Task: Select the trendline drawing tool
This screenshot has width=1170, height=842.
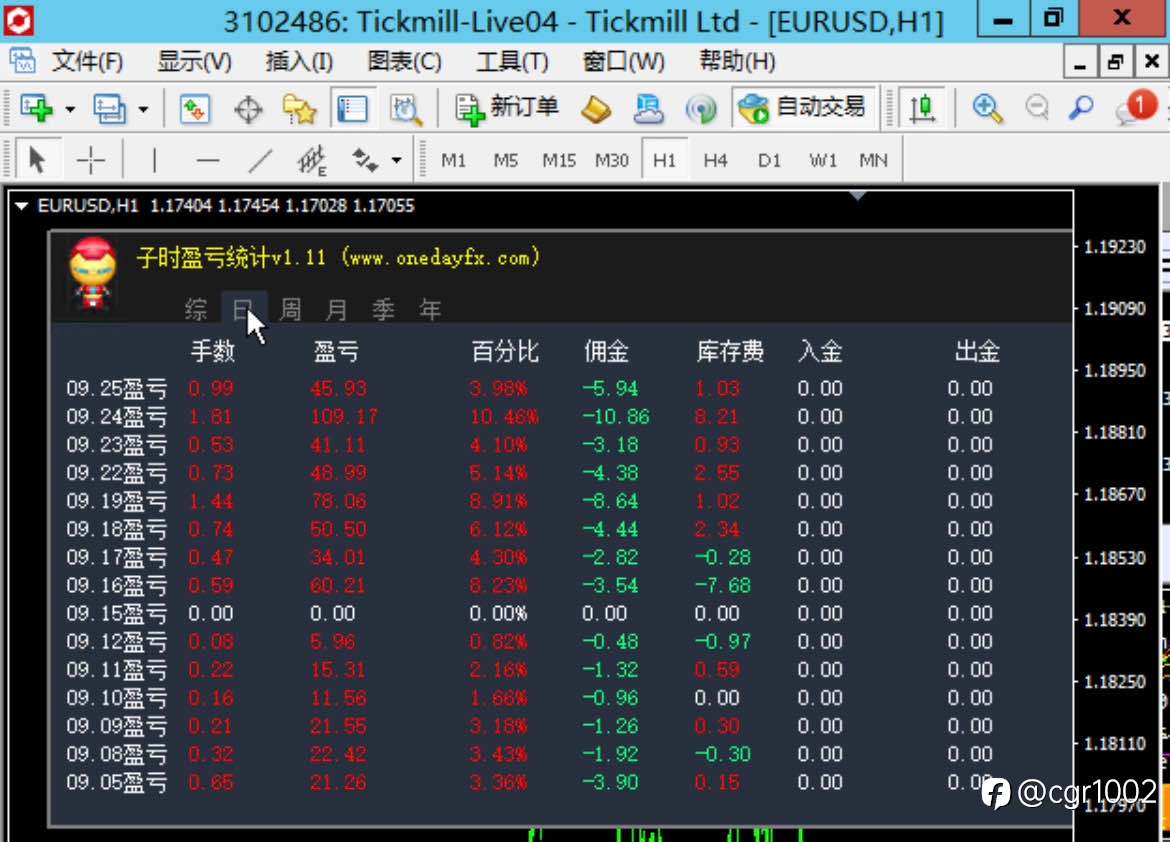Action: click(x=260, y=160)
